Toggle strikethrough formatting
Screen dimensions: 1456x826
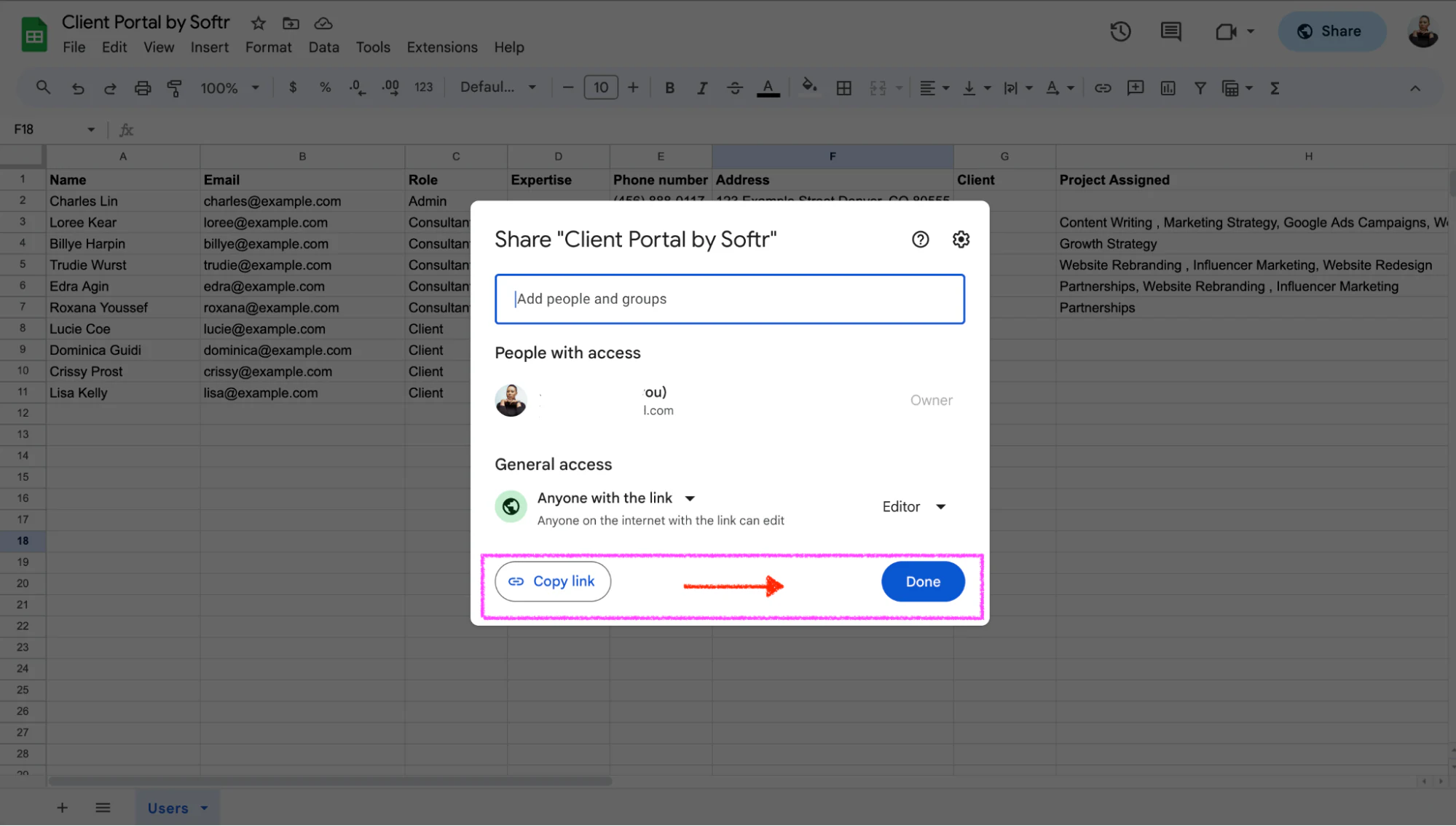click(x=734, y=88)
